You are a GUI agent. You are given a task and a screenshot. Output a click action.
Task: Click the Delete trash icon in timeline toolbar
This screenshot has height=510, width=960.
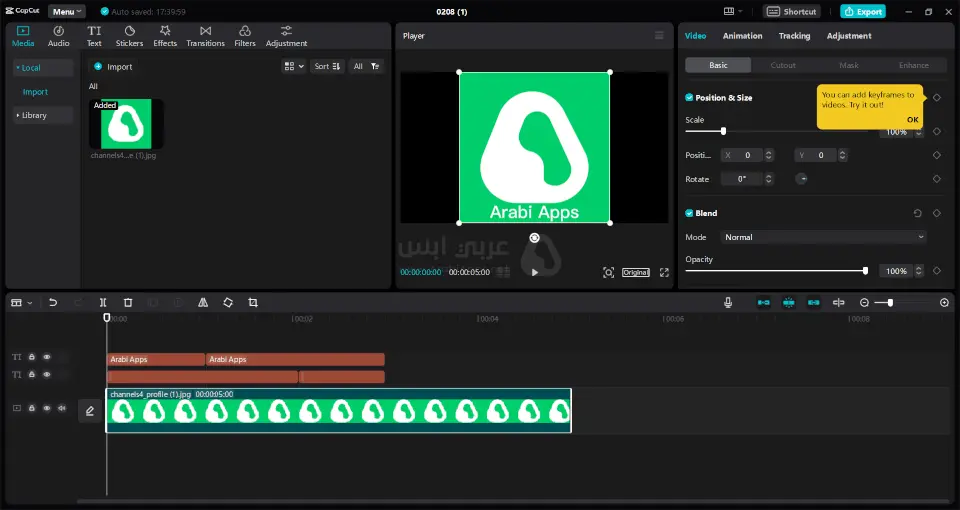[128, 302]
